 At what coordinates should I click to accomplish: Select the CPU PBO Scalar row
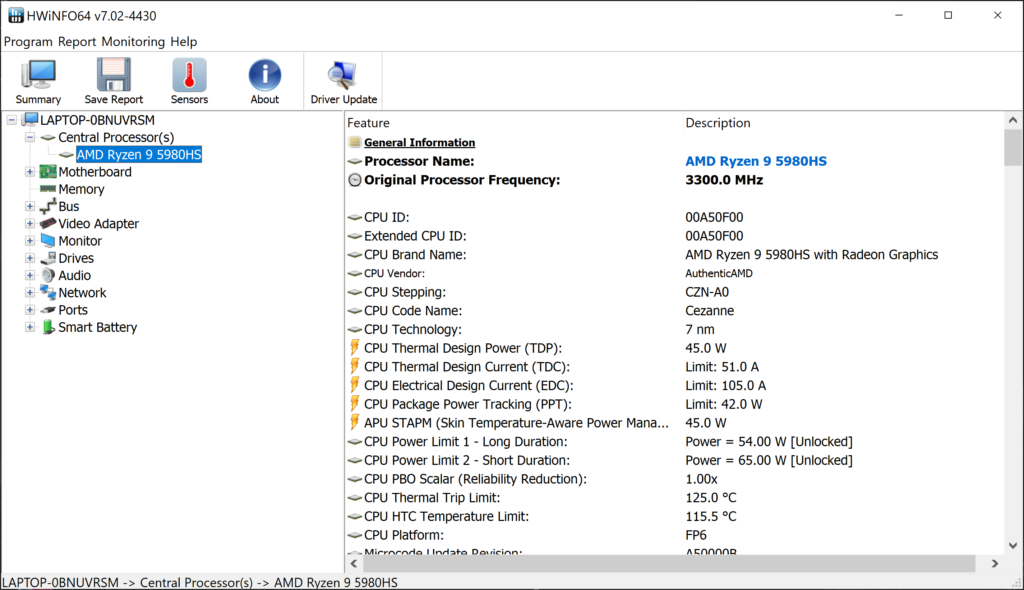pos(675,479)
